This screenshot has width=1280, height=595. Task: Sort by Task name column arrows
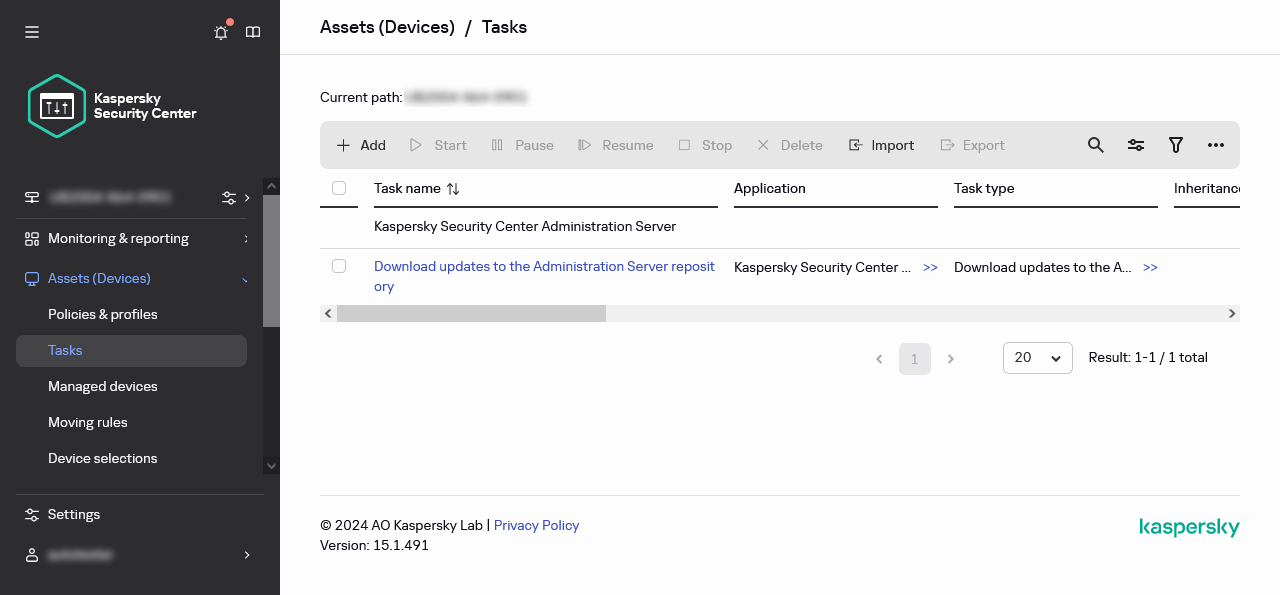click(453, 188)
